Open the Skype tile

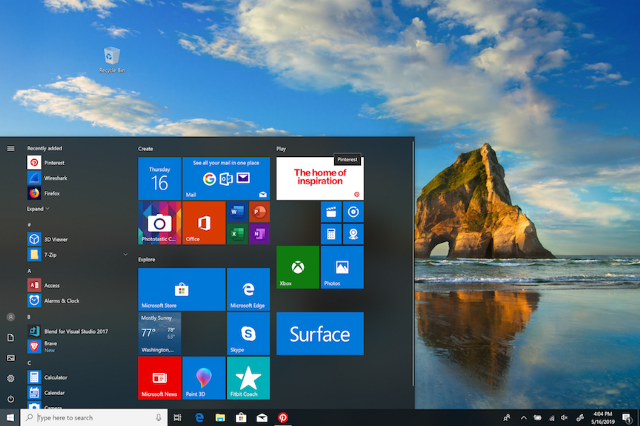[249, 333]
